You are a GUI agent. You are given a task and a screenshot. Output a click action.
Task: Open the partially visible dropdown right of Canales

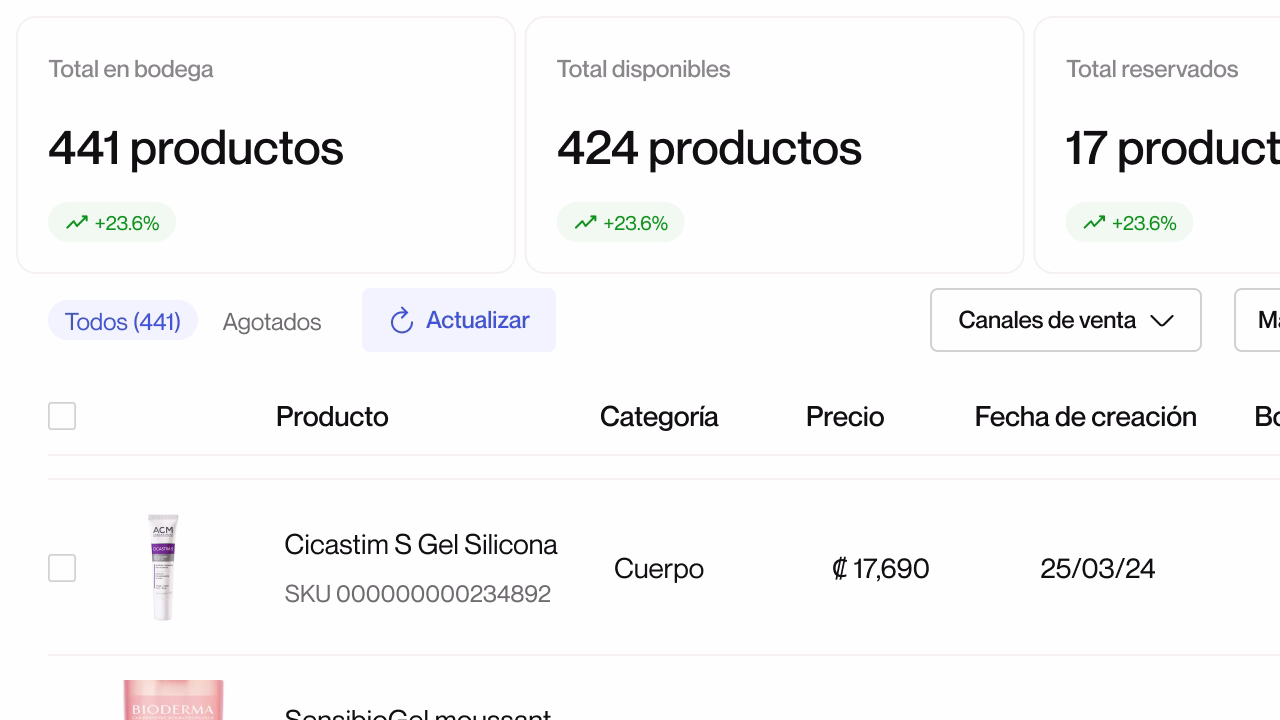[x=1258, y=320]
